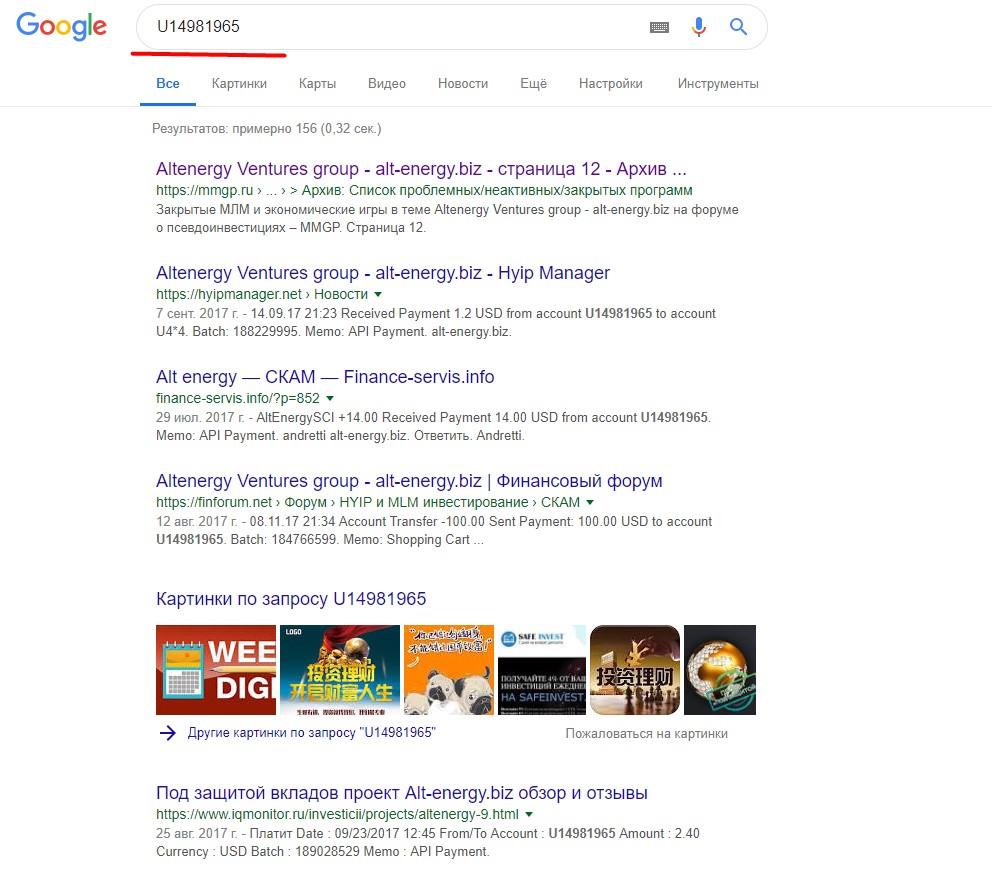Viewport: 992px width, 883px height.
Task: Click the arrow icon before 'Другие картинки'
Action: (168, 732)
